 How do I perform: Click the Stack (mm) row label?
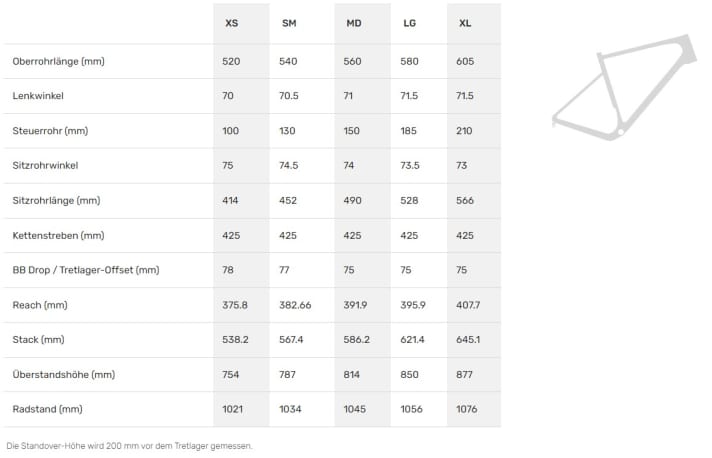[x=39, y=340]
